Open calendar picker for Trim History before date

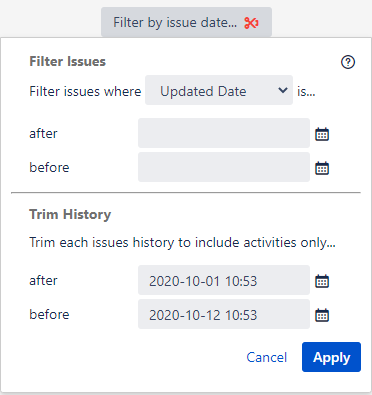(322, 315)
